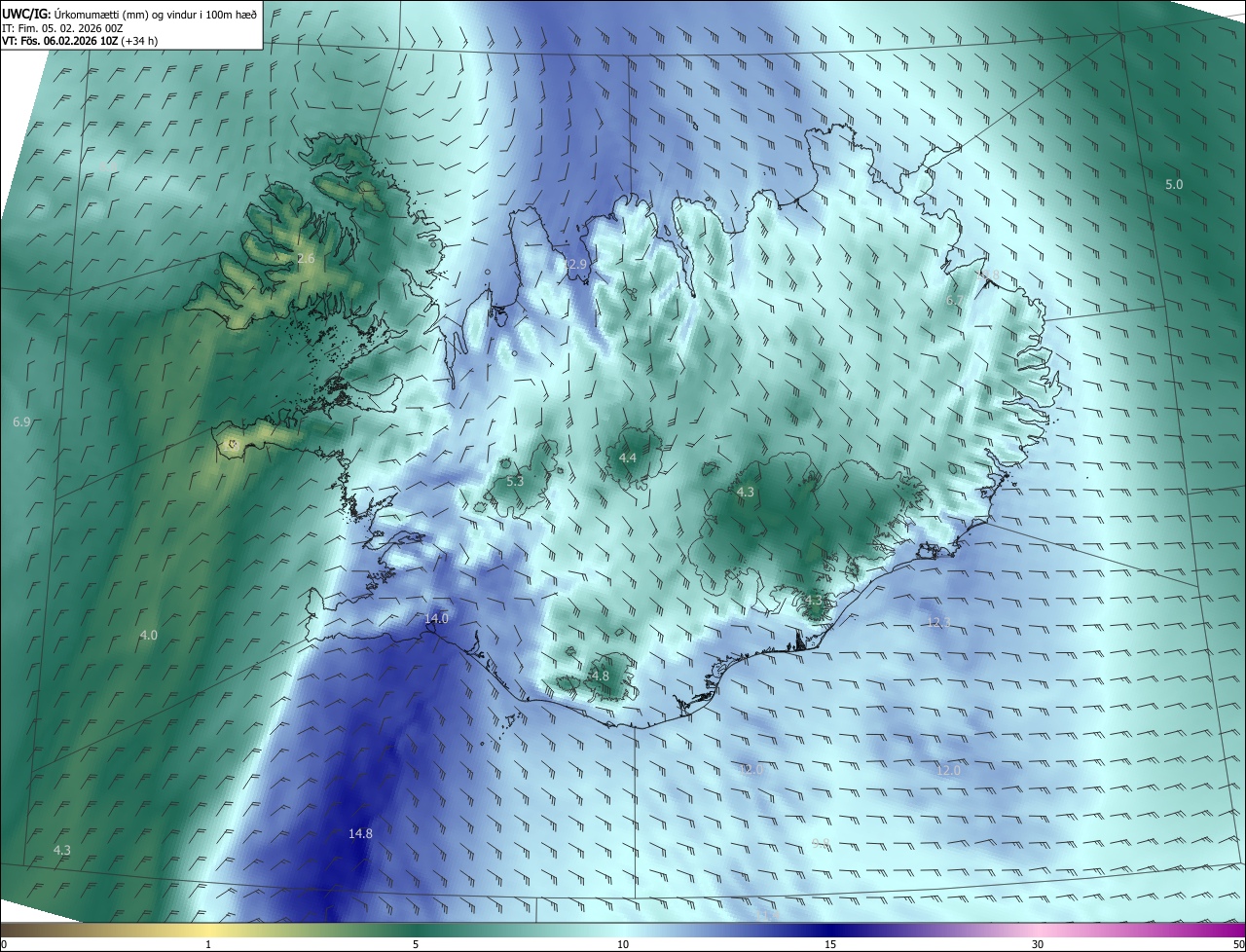Click the color scale tick labeled 0
Screen dimensions: 1246x952
(x=3, y=944)
